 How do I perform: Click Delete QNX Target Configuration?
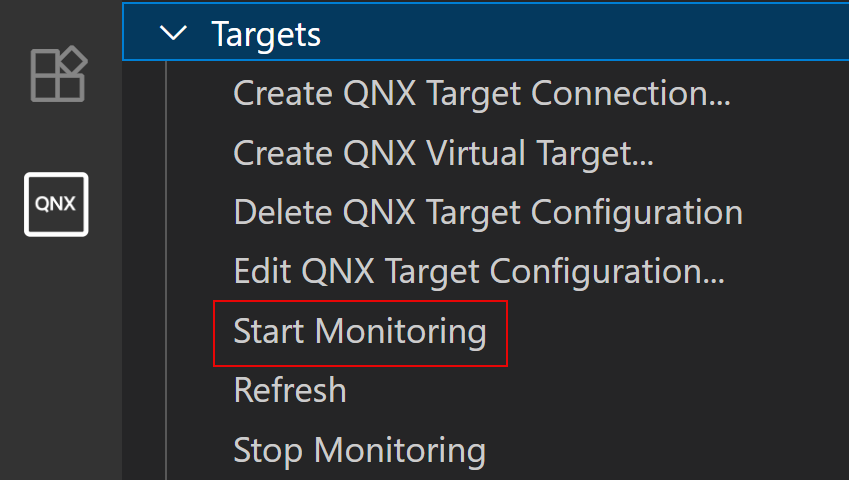487,212
